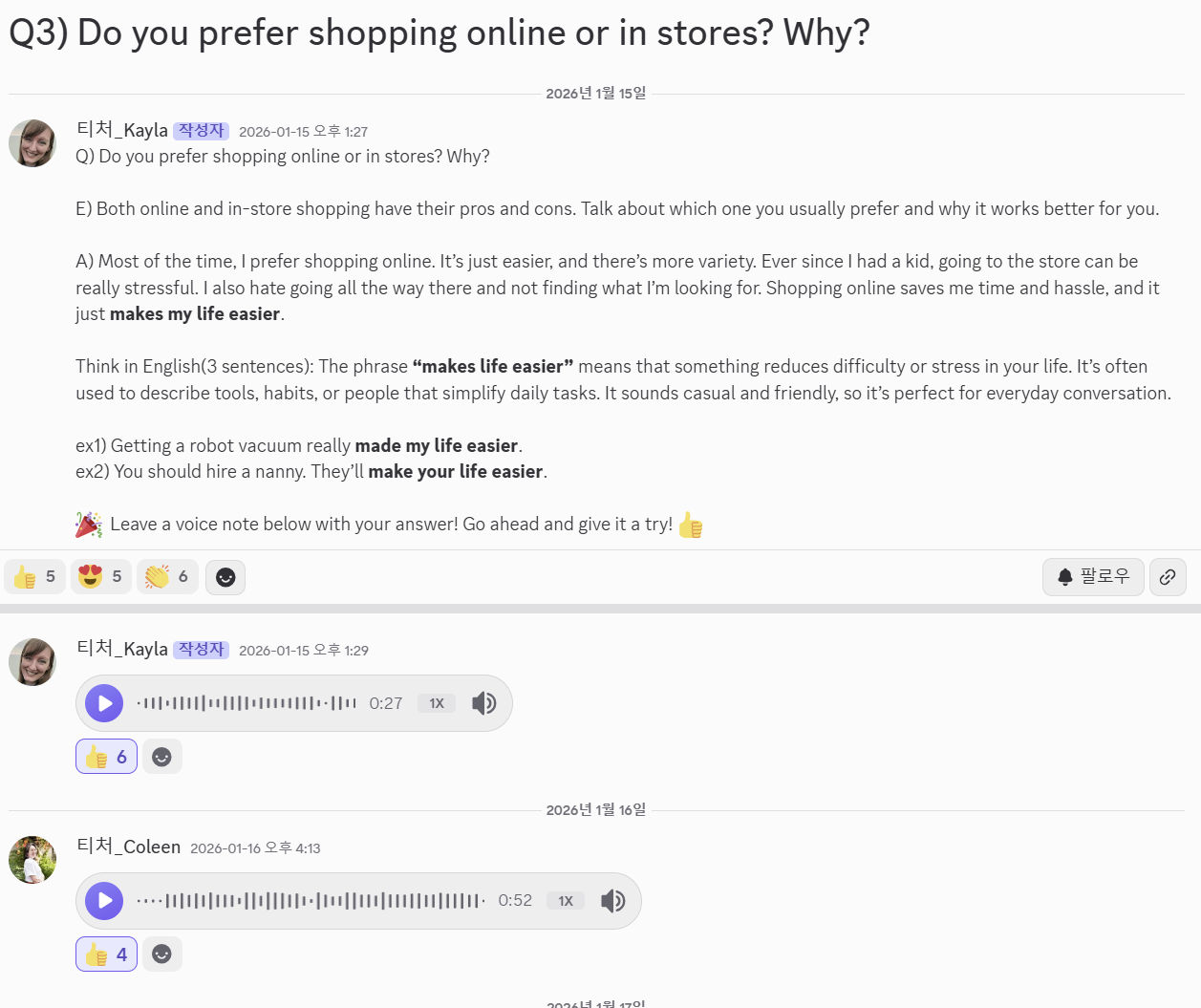Play Kayla's 0:27 voice note

click(x=104, y=703)
